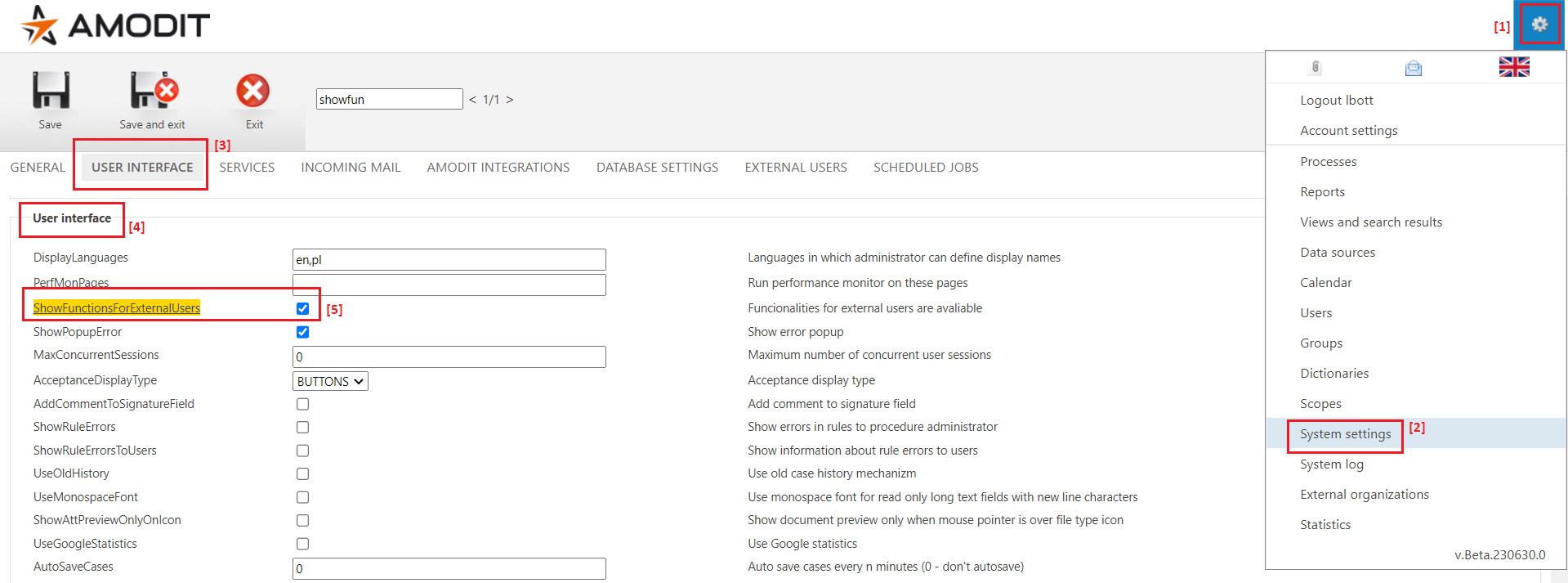This screenshot has width=1568, height=583.
Task: Open the gear settings menu icon
Action: click(1539, 25)
